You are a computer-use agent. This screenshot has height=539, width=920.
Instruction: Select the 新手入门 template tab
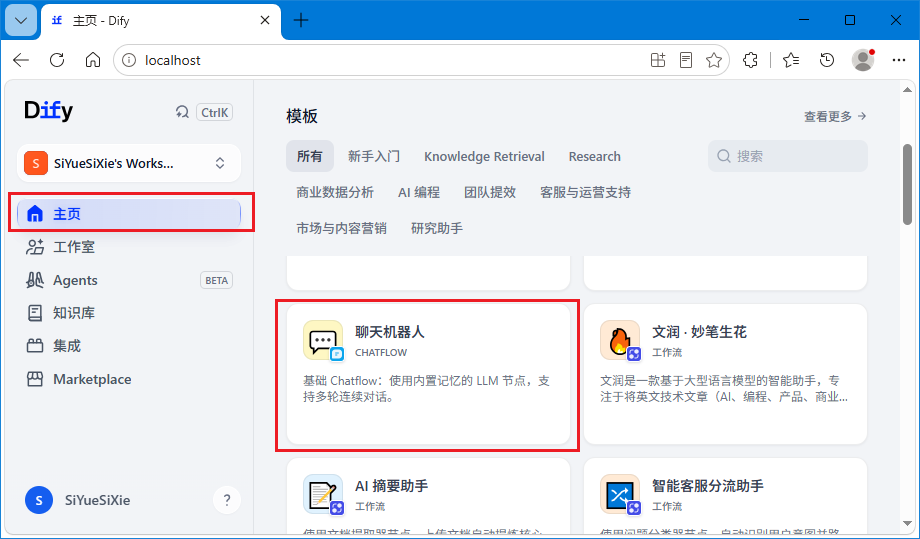pyautogui.click(x=374, y=157)
